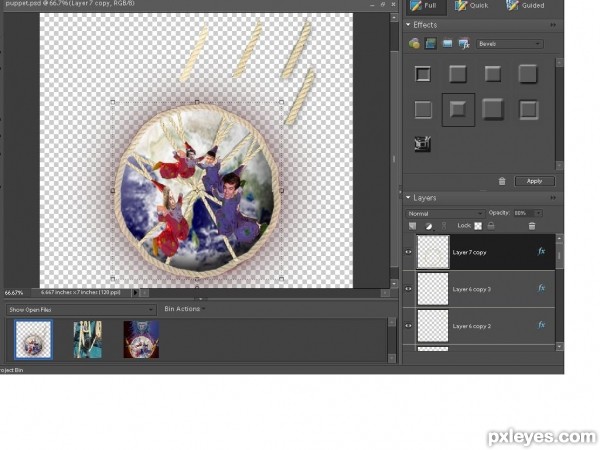Screen dimensions: 600x450
Task: Delete layer using Layers panel trash icon
Action: [532, 226]
